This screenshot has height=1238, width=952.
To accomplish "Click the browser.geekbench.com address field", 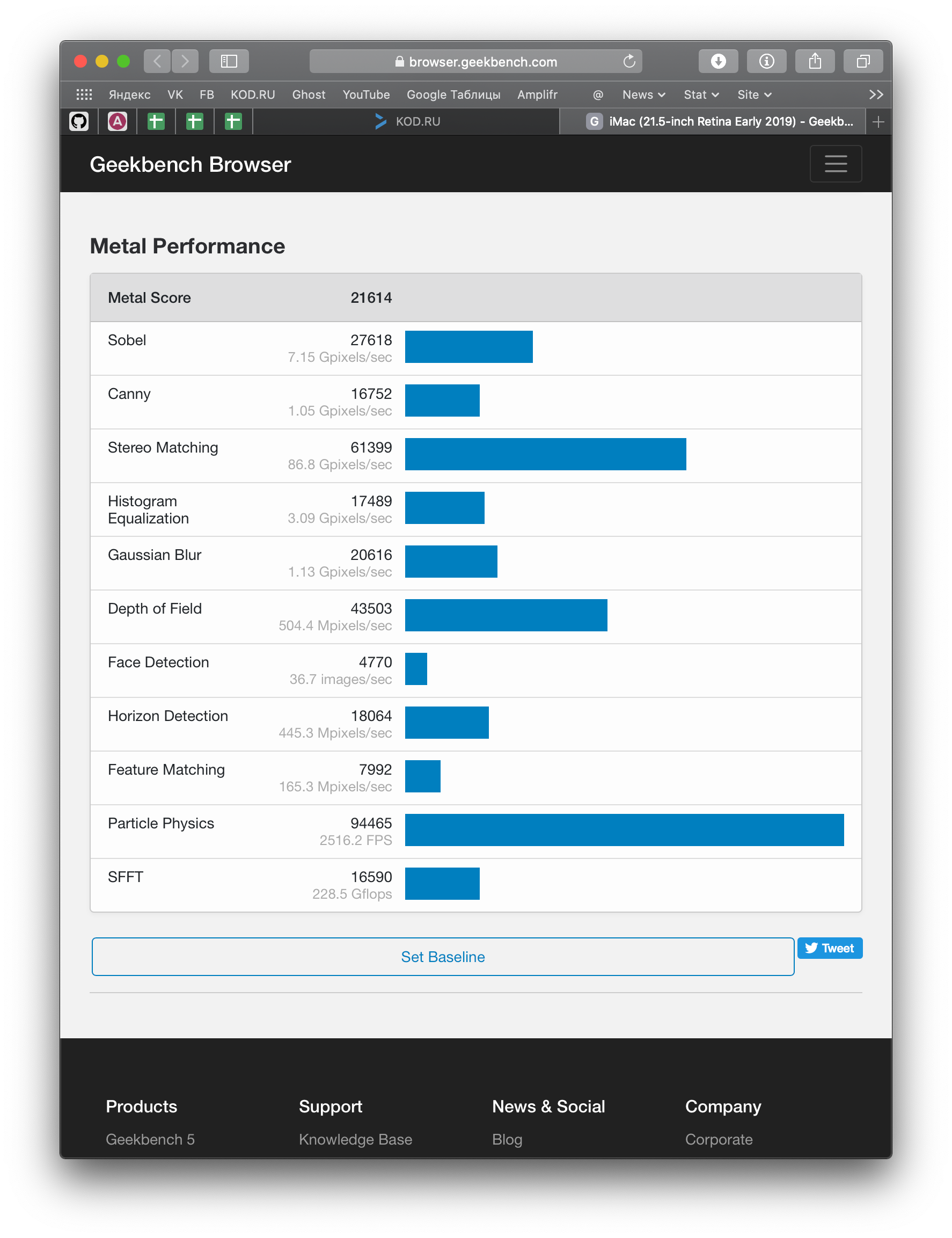I will tap(476, 61).
